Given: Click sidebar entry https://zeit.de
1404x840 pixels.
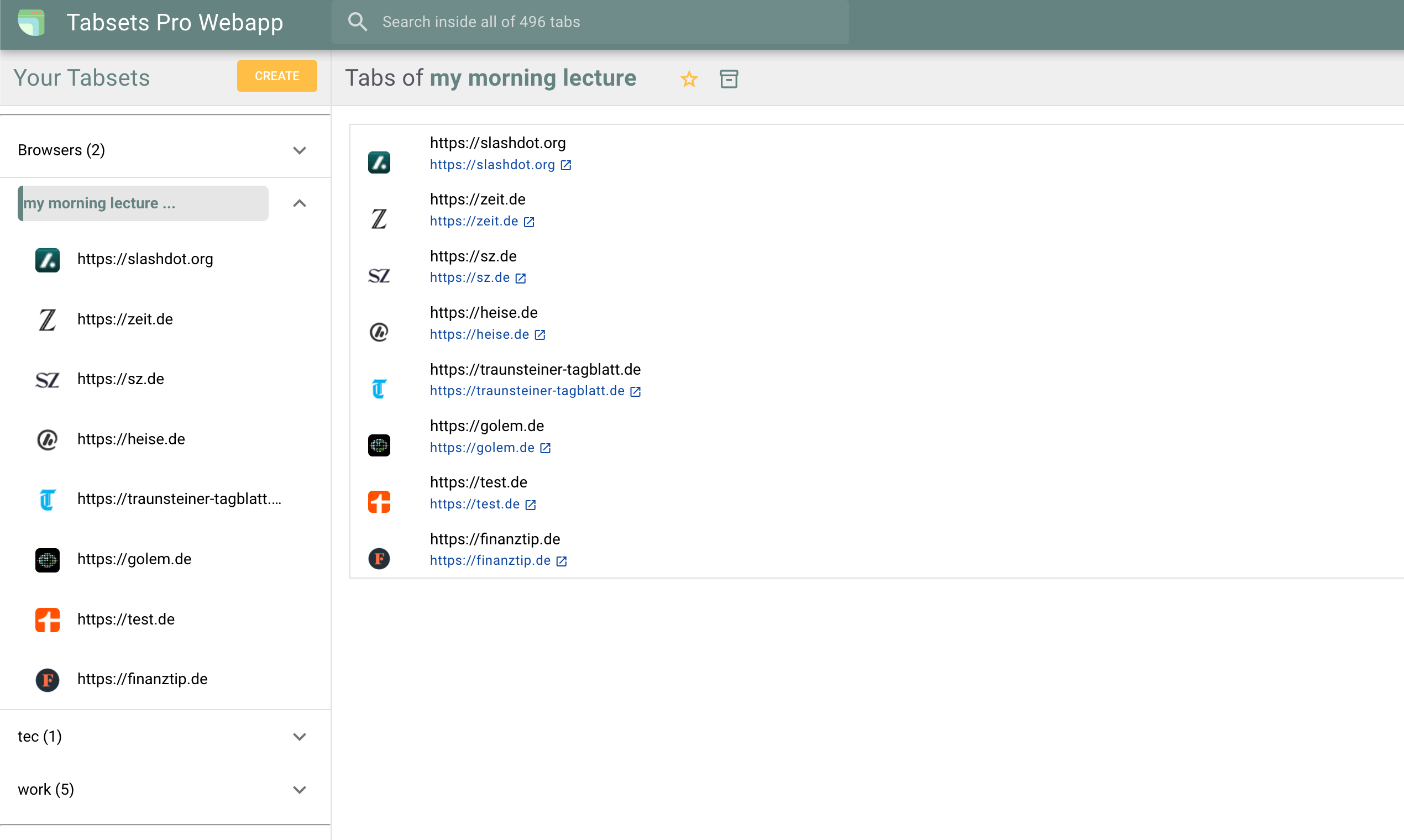Looking at the screenshot, I should [125, 319].
